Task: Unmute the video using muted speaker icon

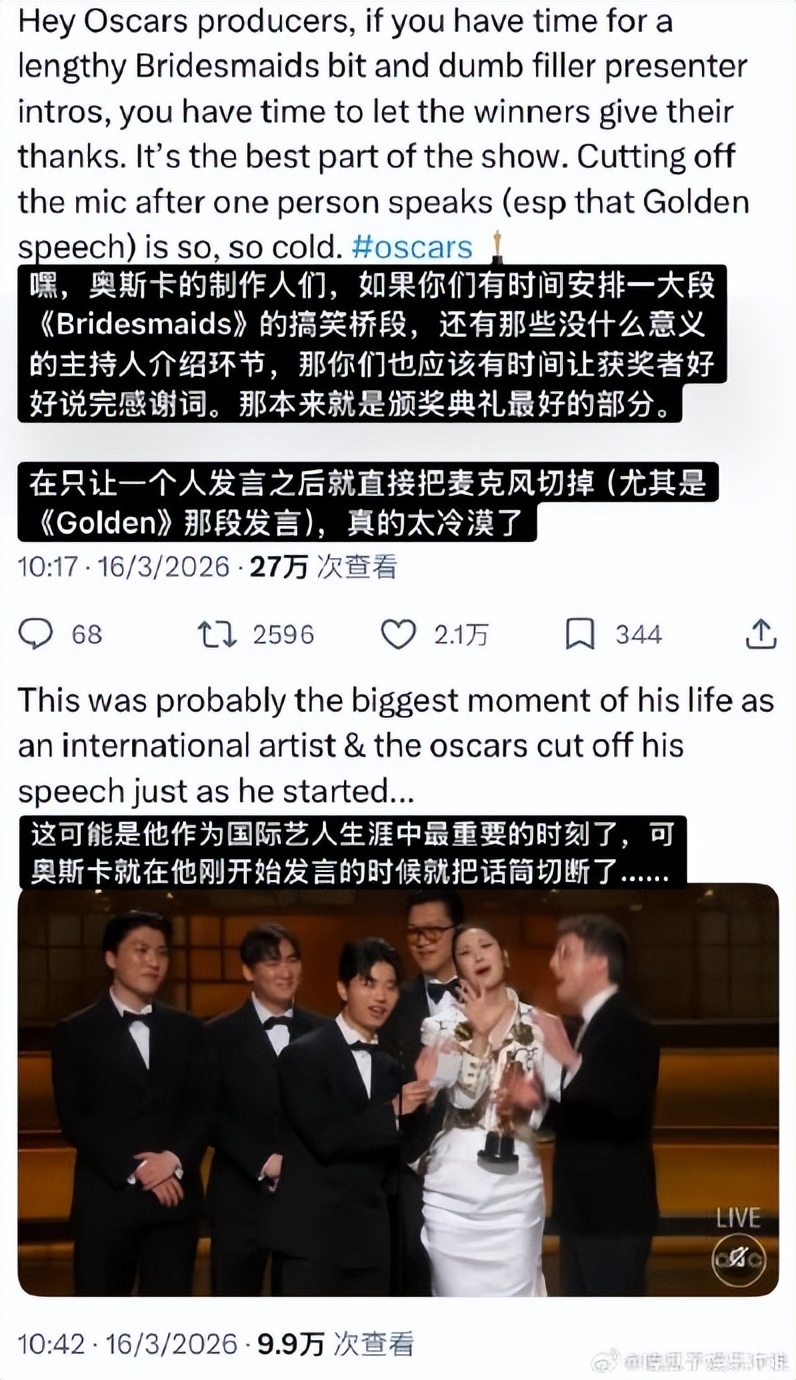Action: click(x=740, y=1260)
